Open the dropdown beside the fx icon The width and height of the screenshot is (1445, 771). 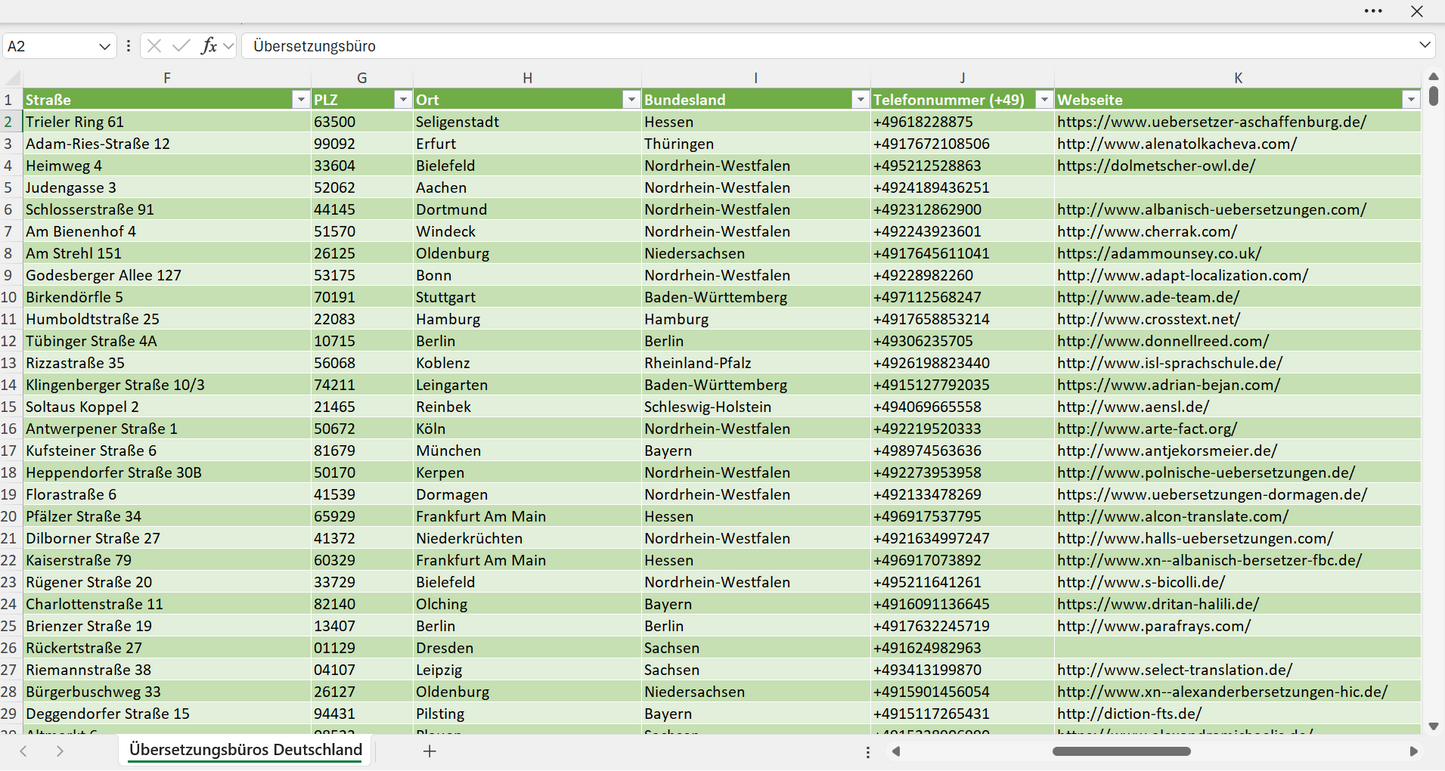(x=229, y=46)
